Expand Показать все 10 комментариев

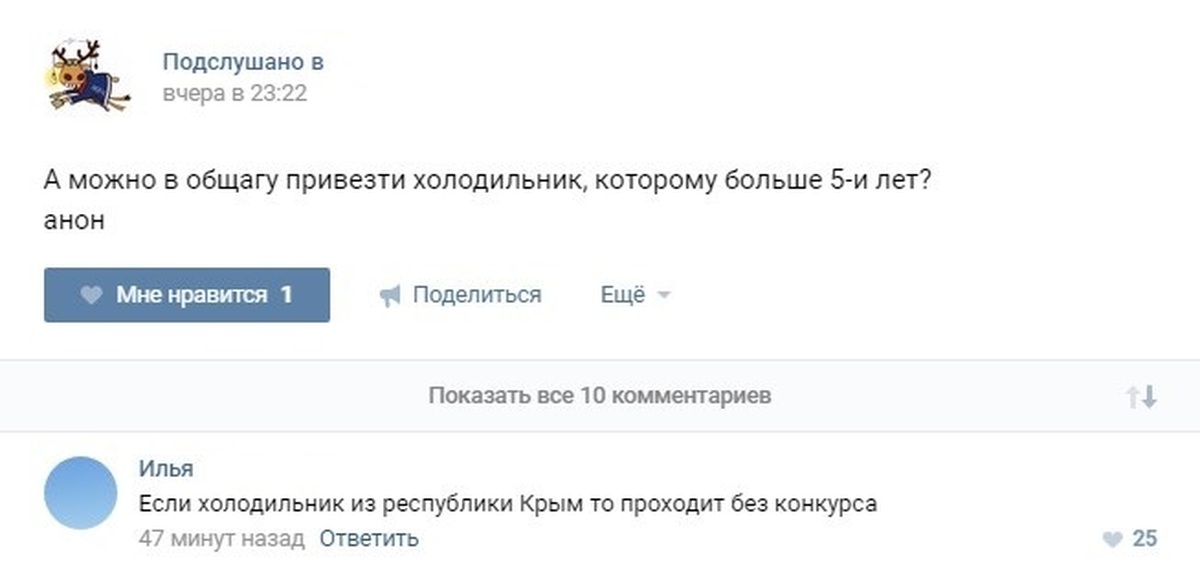click(599, 396)
